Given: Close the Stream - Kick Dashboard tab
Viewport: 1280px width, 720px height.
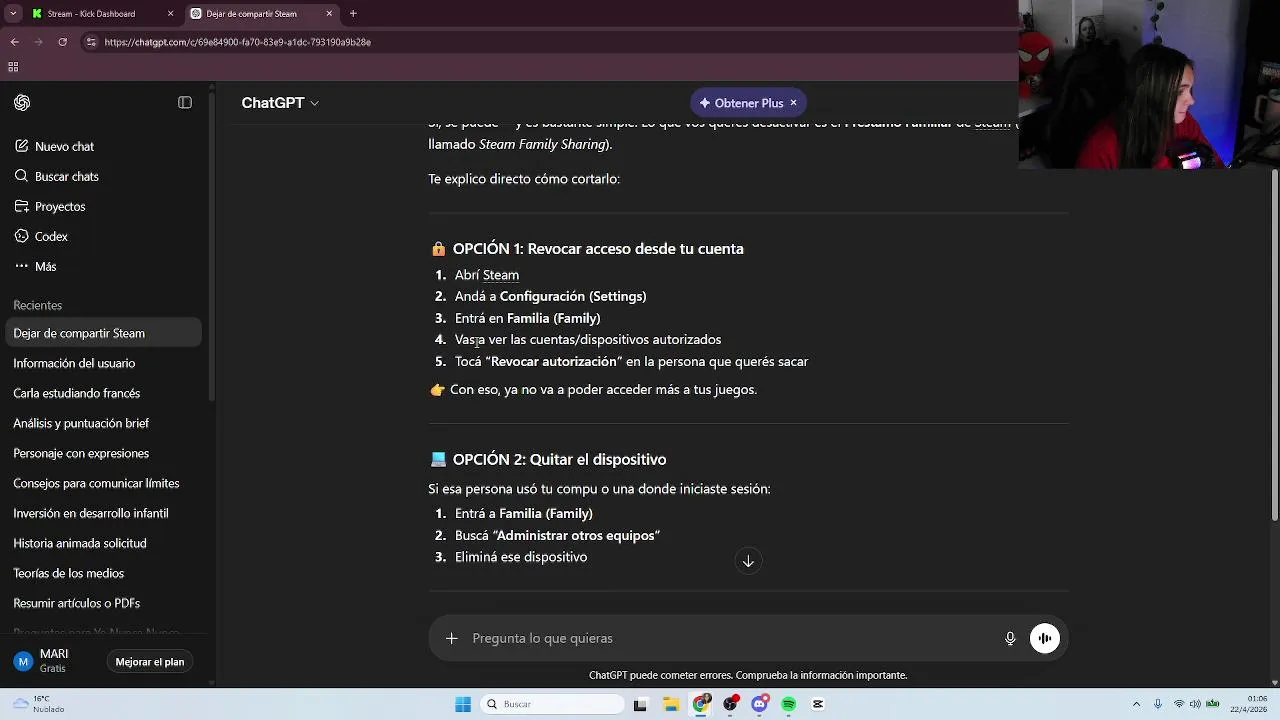Looking at the screenshot, I should [170, 14].
